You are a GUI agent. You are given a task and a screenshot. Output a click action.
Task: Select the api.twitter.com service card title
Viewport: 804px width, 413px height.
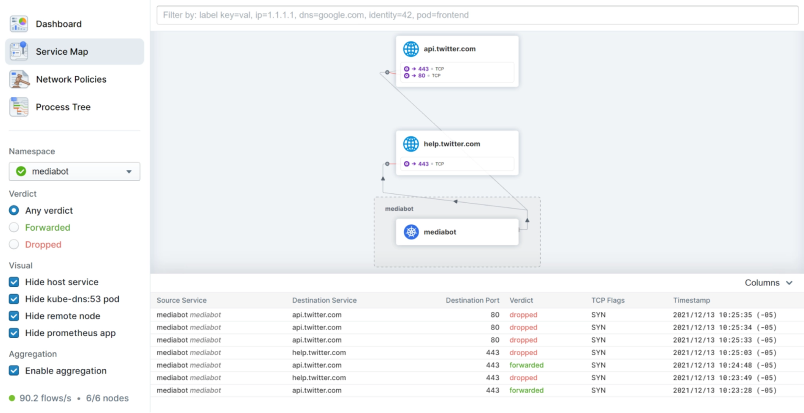point(449,49)
